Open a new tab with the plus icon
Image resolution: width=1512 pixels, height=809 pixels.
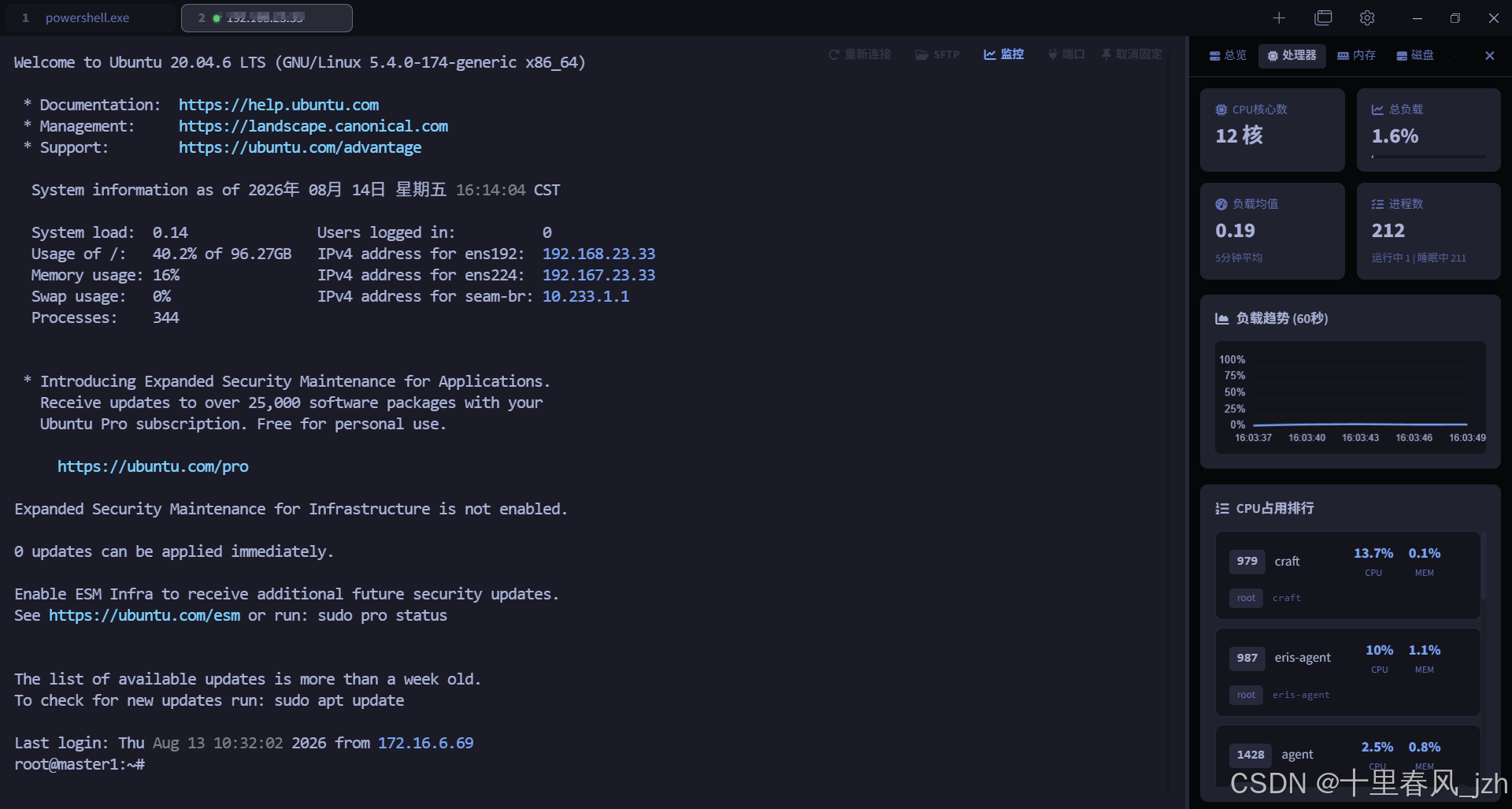(x=1279, y=17)
